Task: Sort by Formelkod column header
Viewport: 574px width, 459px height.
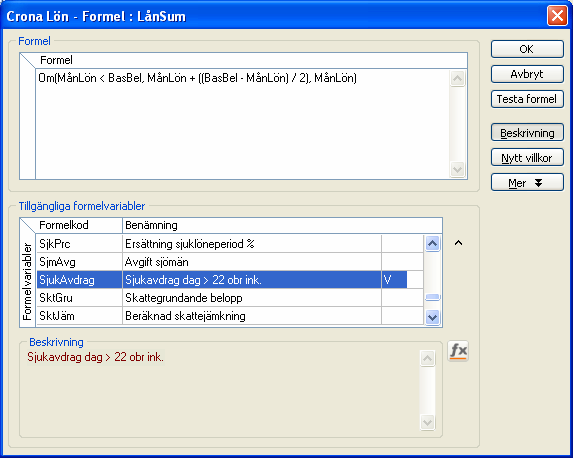Action: click(79, 225)
